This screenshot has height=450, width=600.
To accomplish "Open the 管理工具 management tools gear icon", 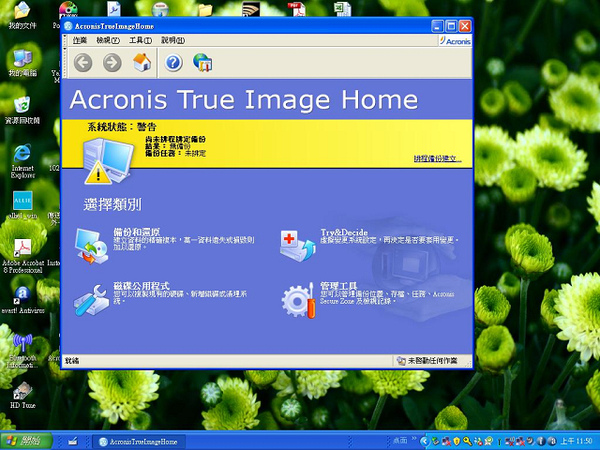I will [298, 300].
